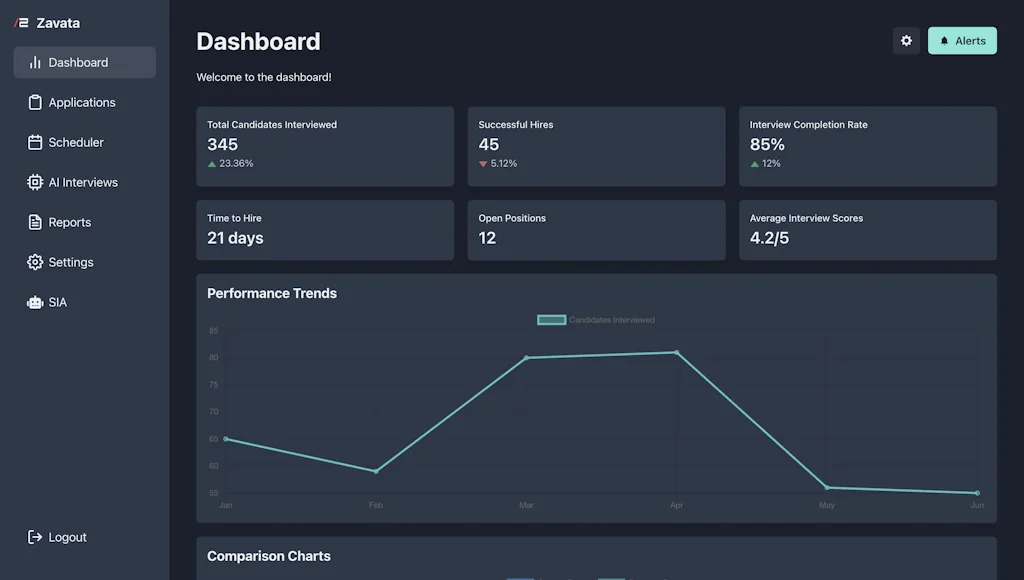Click the Interview Completion Rate card

click(867, 146)
